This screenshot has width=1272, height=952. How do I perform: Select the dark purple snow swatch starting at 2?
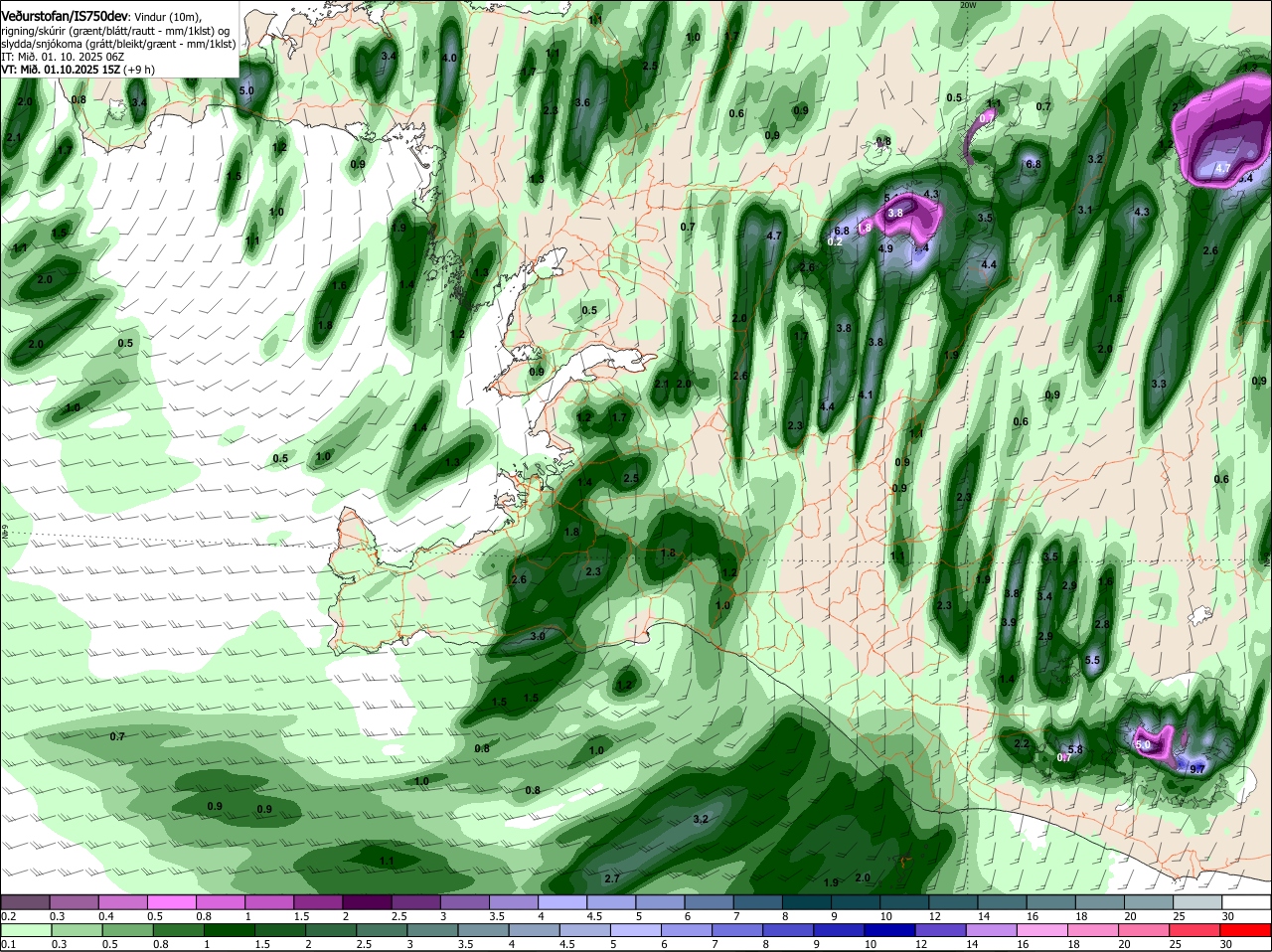point(367,901)
